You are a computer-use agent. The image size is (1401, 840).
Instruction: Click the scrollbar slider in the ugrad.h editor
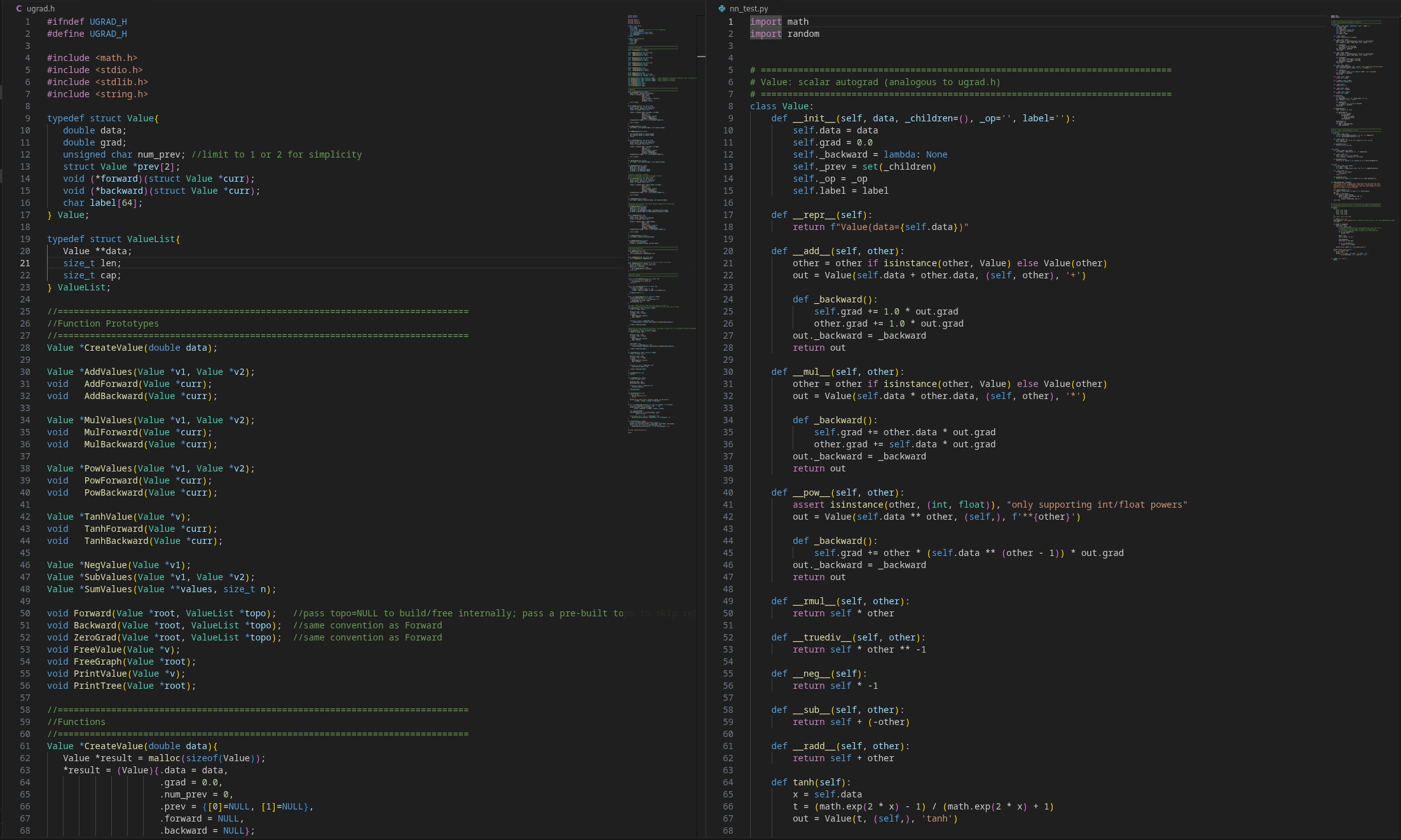pos(701,57)
